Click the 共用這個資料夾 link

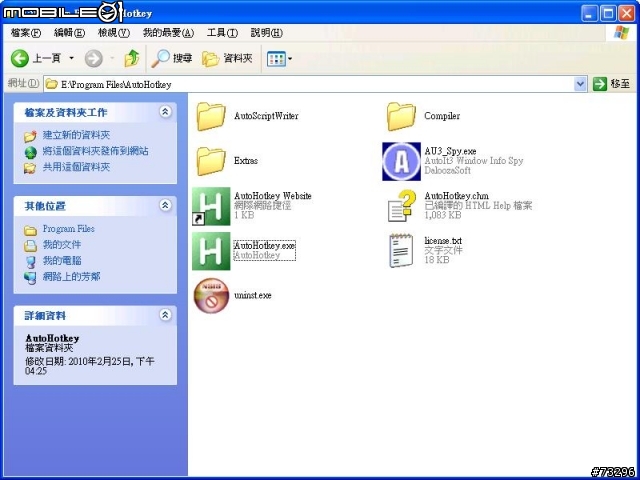(76, 167)
